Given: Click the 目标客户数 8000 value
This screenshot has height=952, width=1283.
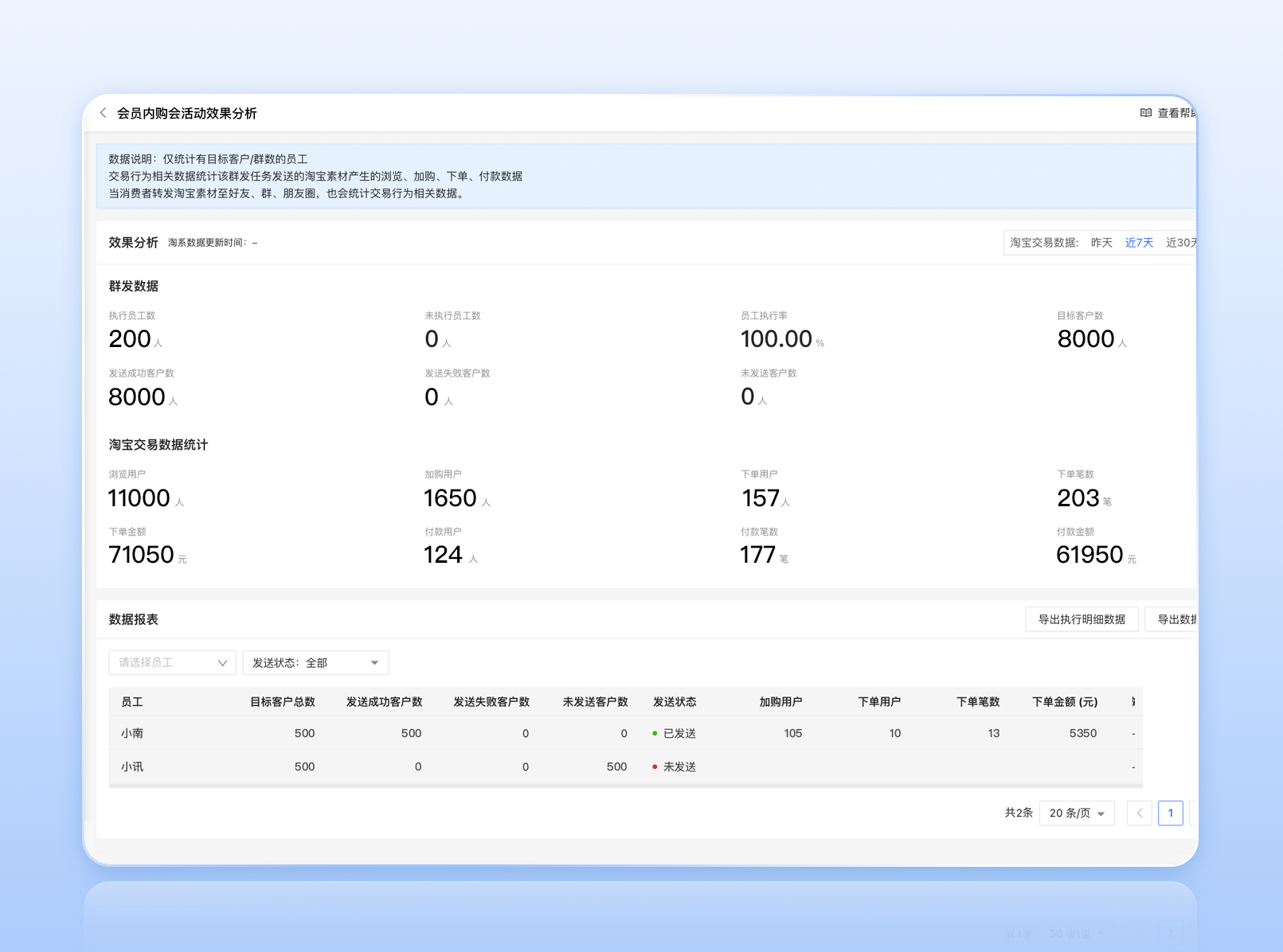Looking at the screenshot, I should 1085,339.
